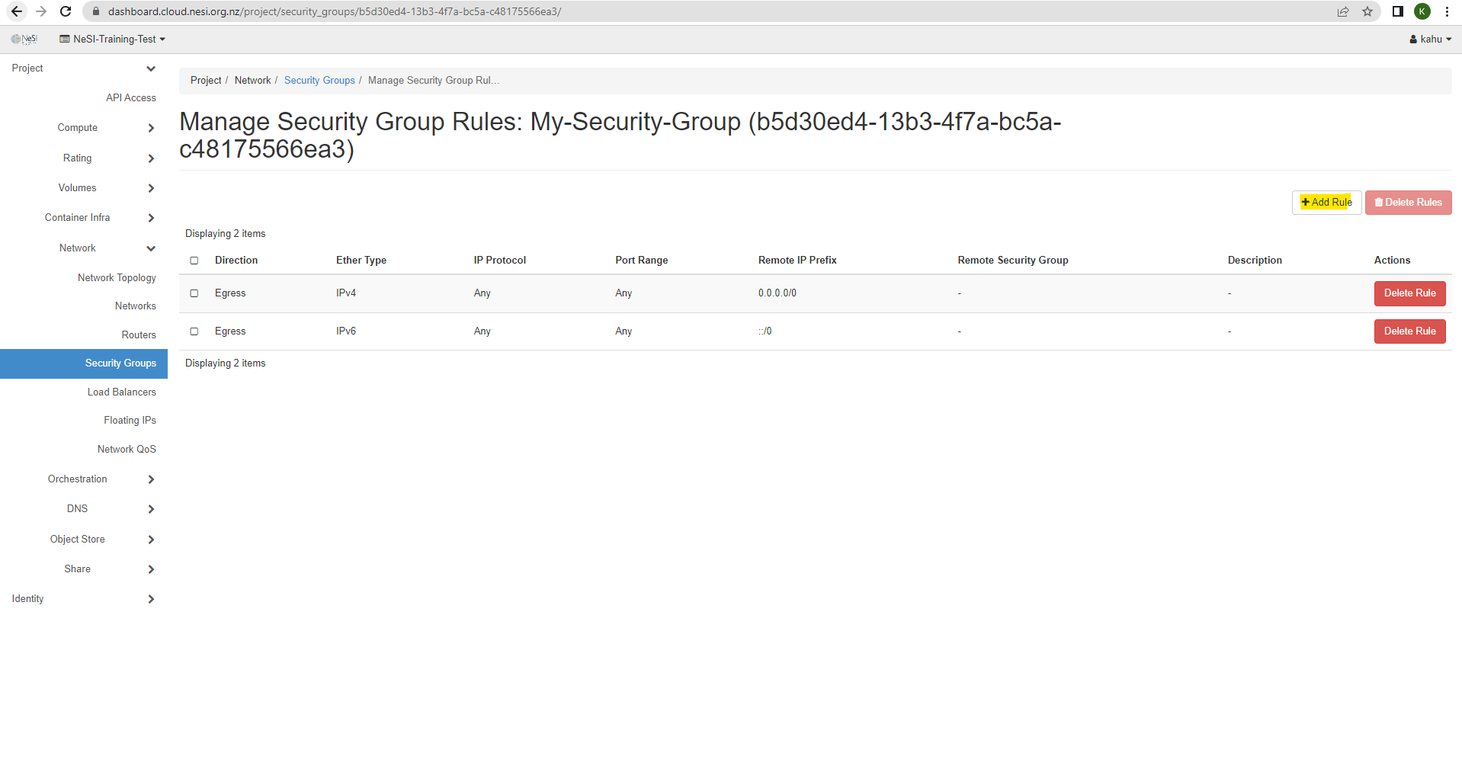Click Security Groups breadcrumb link
This screenshot has height=762, width=1462.
pyautogui.click(x=319, y=80)
